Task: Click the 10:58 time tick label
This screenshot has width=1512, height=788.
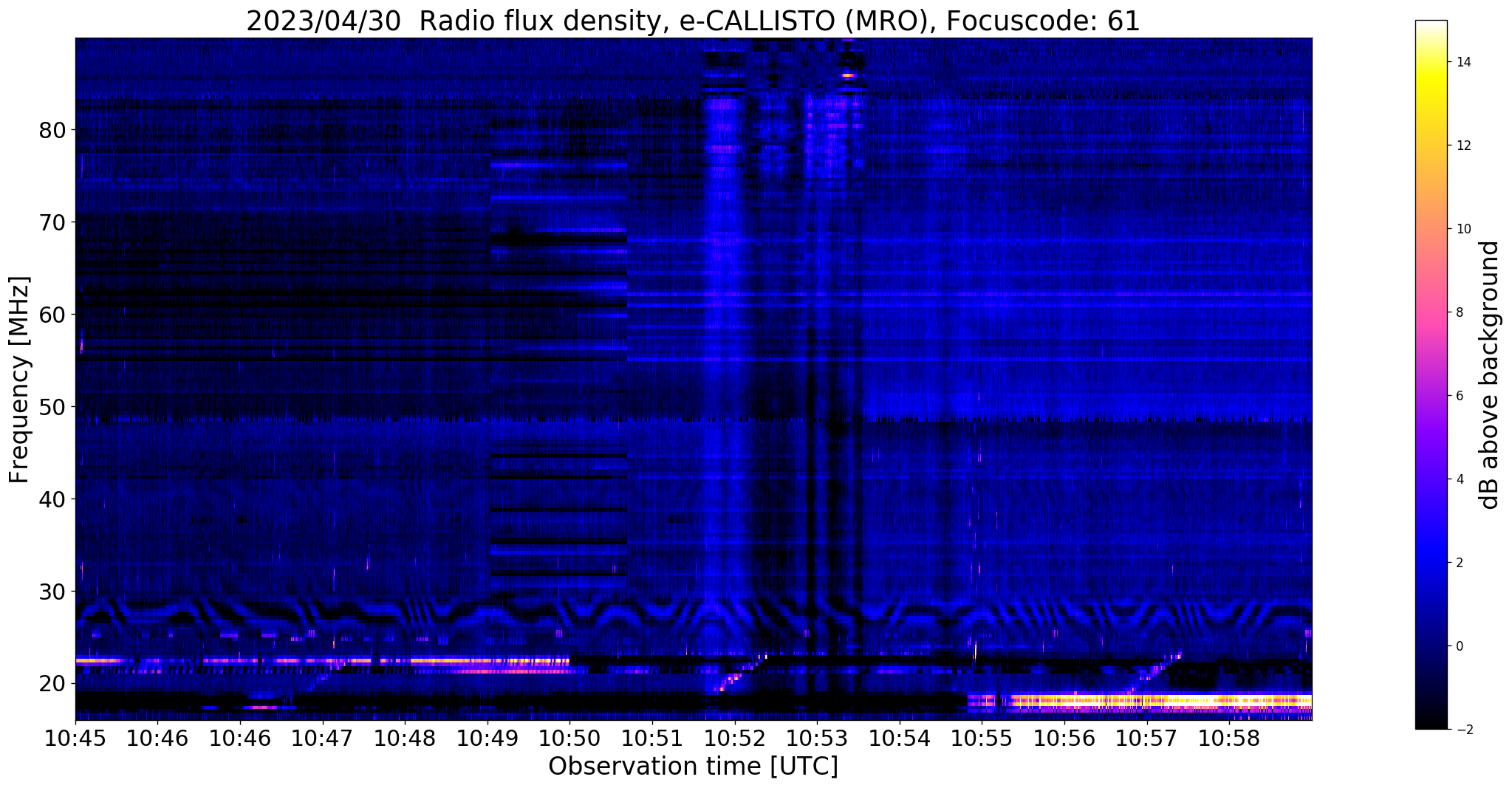Action: point(1229,738)
